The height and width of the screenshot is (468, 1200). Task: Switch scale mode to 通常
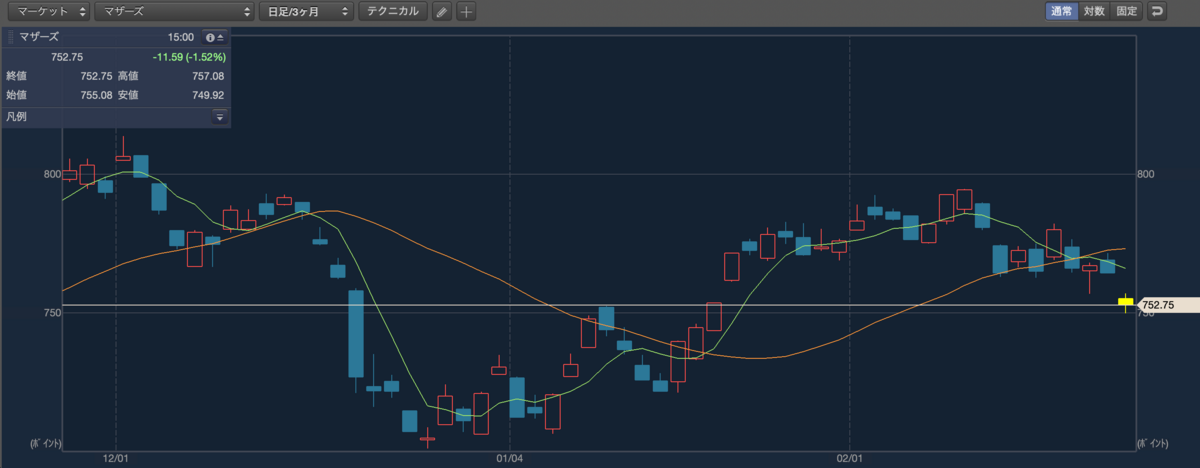(1062, 12)
